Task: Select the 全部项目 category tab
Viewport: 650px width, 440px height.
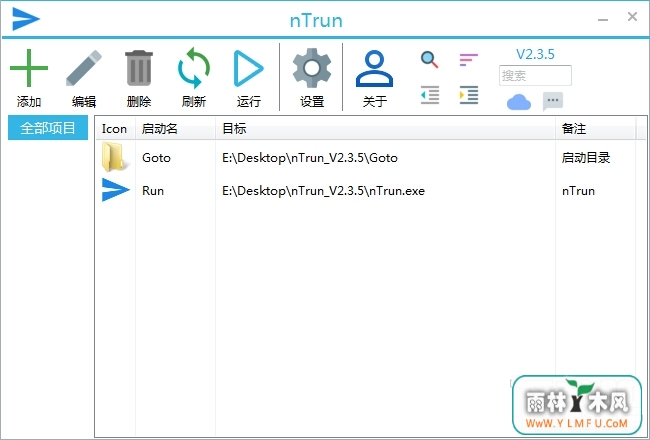Action: tap(48, 128)
